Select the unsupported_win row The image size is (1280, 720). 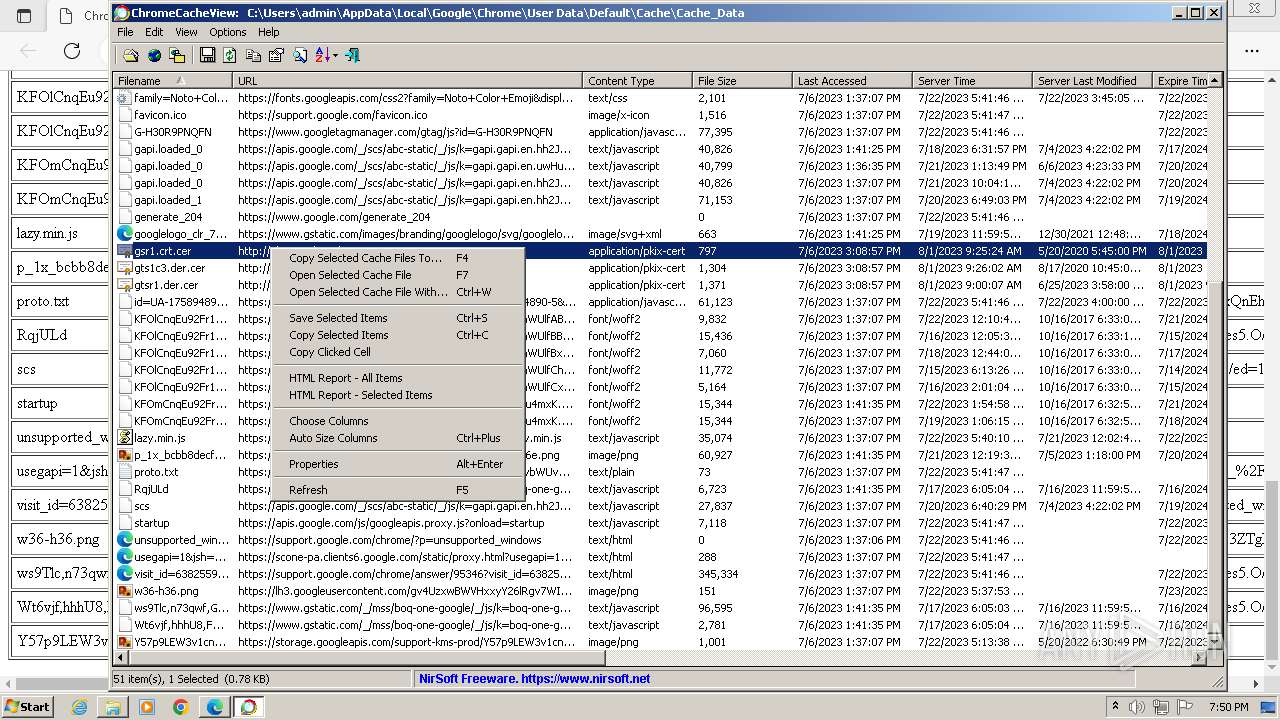660,540
